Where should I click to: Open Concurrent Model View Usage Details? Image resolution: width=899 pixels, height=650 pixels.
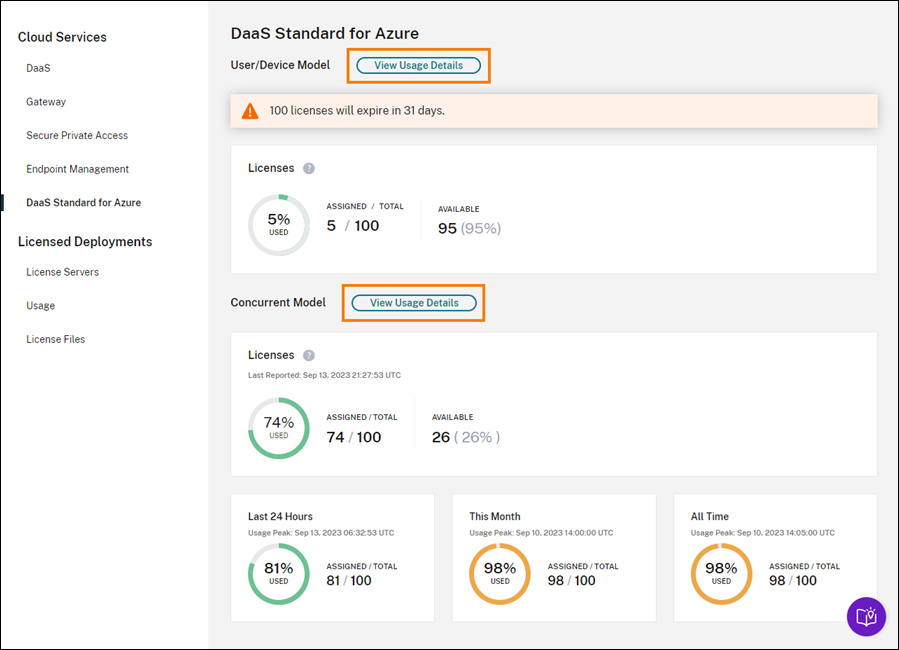(414, 303)
